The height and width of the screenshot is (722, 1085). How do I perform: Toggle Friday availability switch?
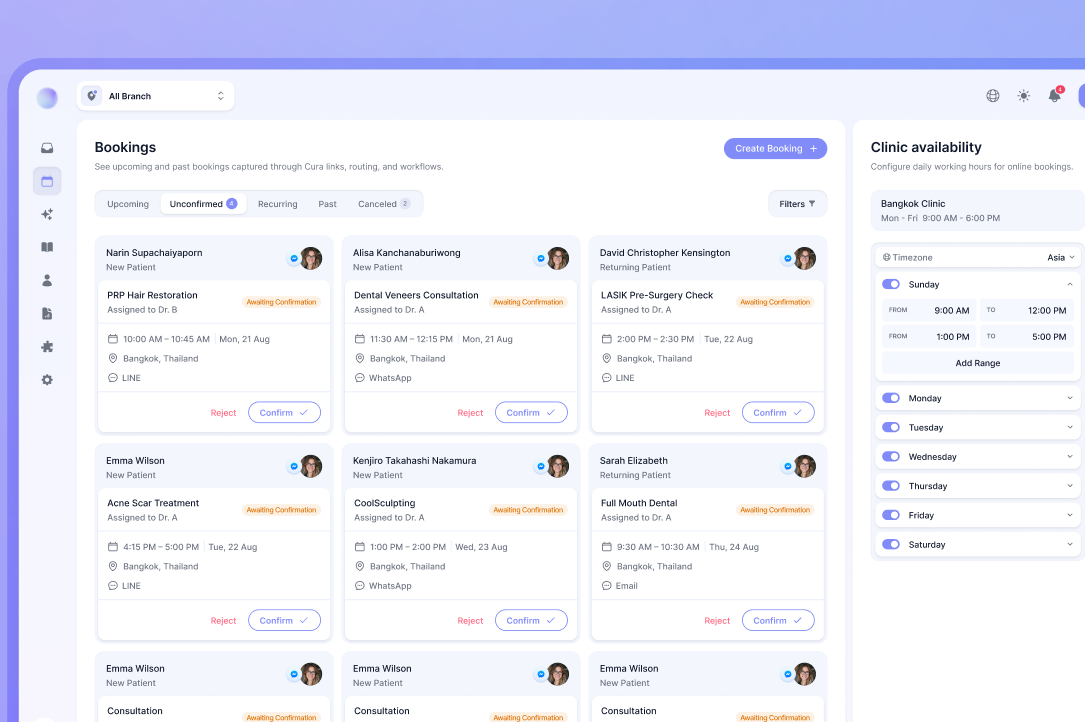coord(891,515)
